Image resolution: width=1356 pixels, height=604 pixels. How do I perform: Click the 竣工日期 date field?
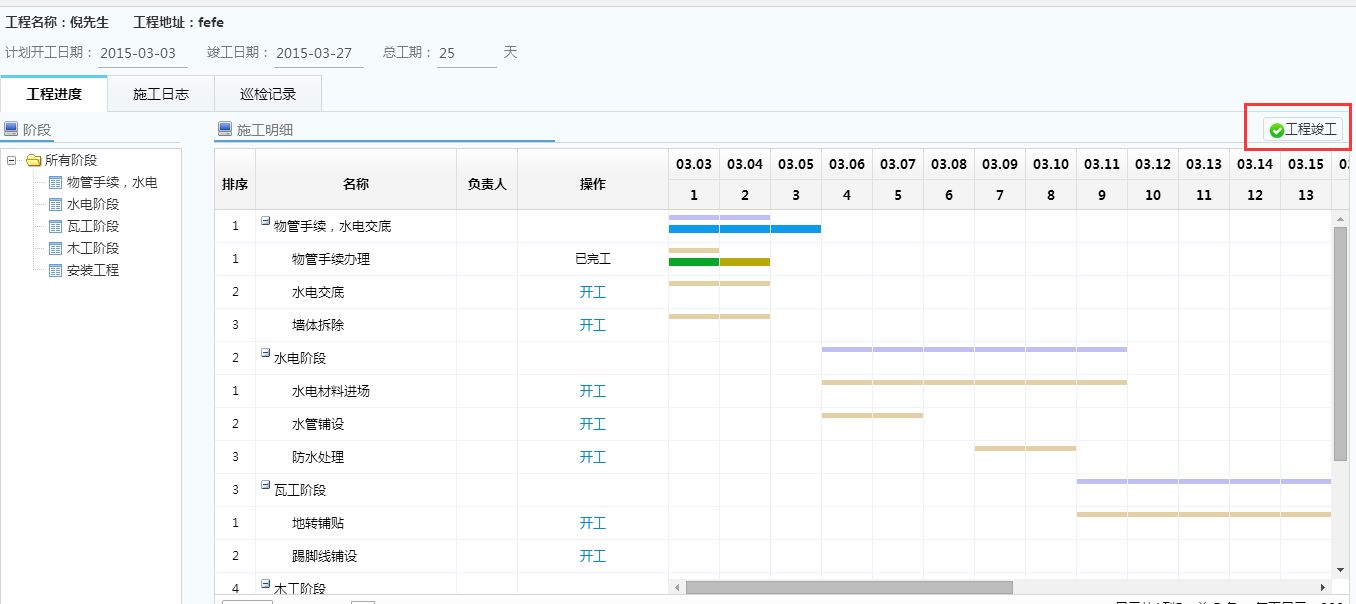319,53
